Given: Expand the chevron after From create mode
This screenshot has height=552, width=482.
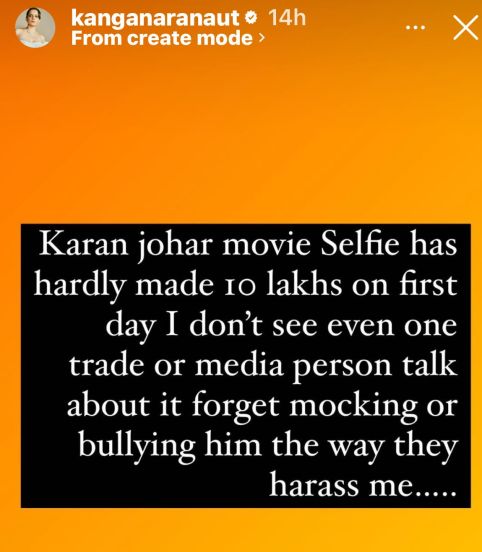Looking at the screenshot, I should 261,38.
